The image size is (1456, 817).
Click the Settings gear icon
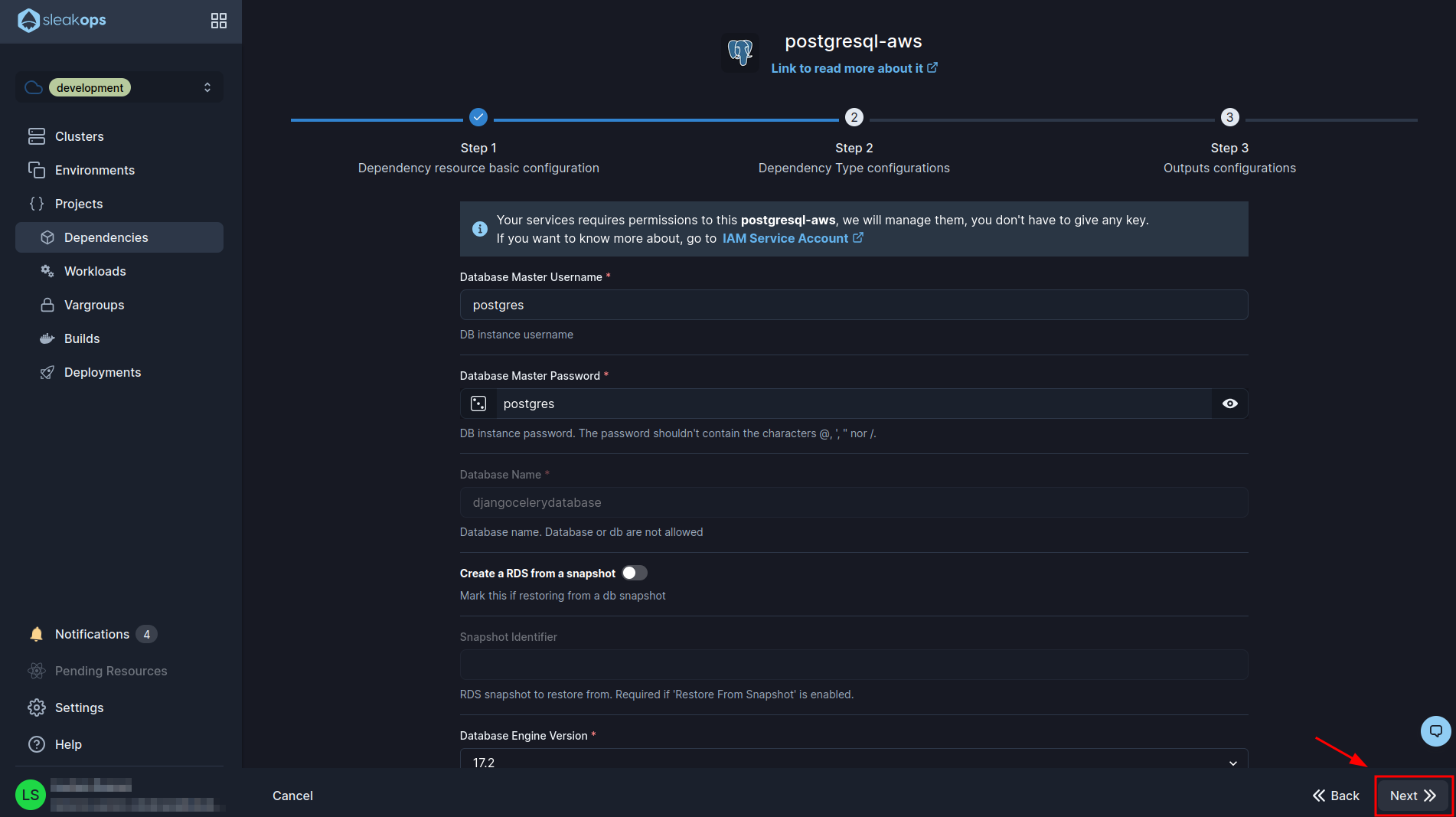point(37,708)
